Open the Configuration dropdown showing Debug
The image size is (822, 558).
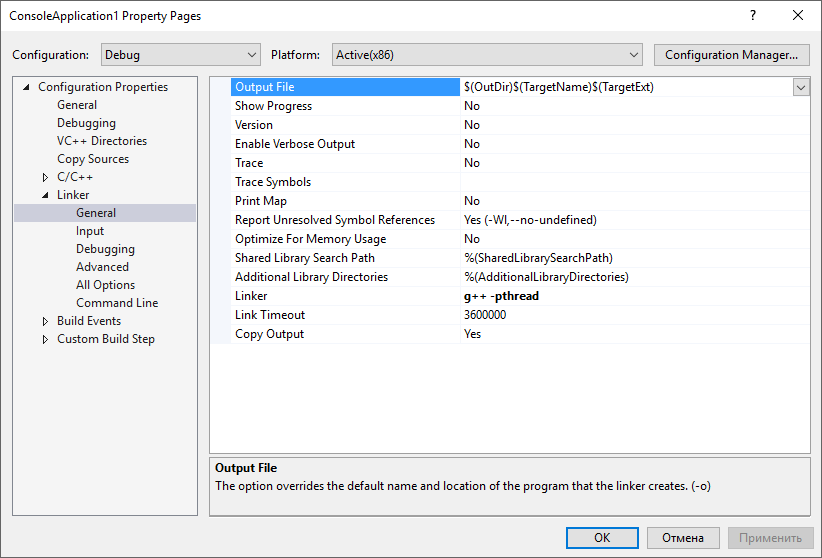180,55
